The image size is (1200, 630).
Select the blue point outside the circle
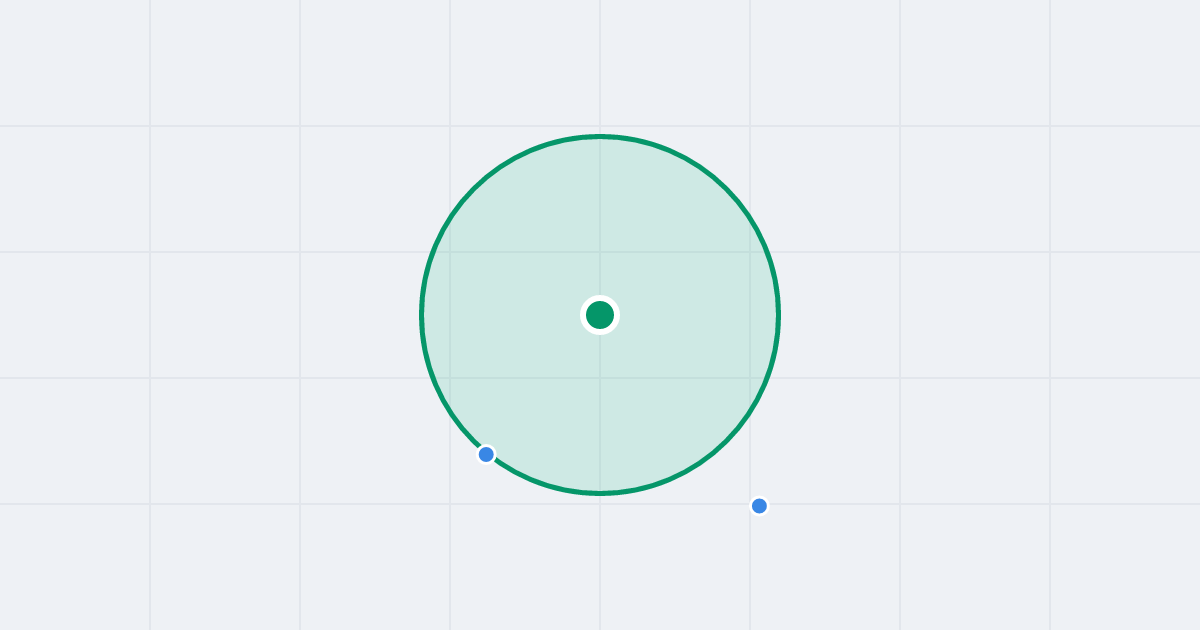click(759, 506)
